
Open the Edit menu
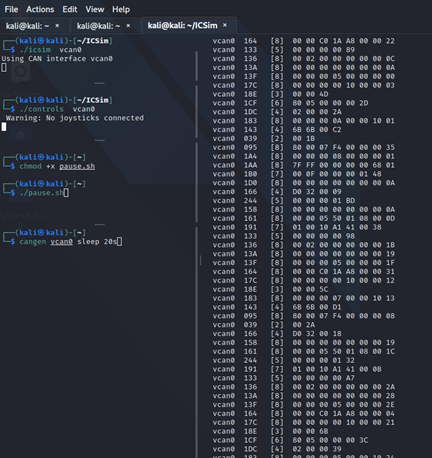[x=70, y=9]
